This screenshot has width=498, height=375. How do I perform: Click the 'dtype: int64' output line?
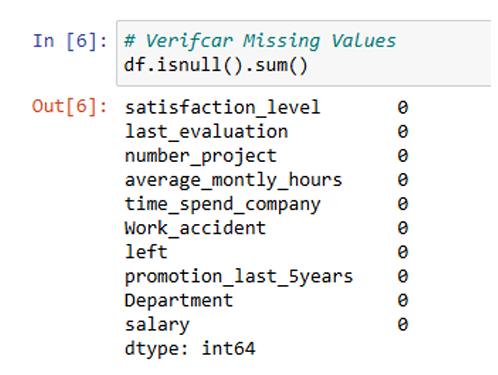(190, 349)
